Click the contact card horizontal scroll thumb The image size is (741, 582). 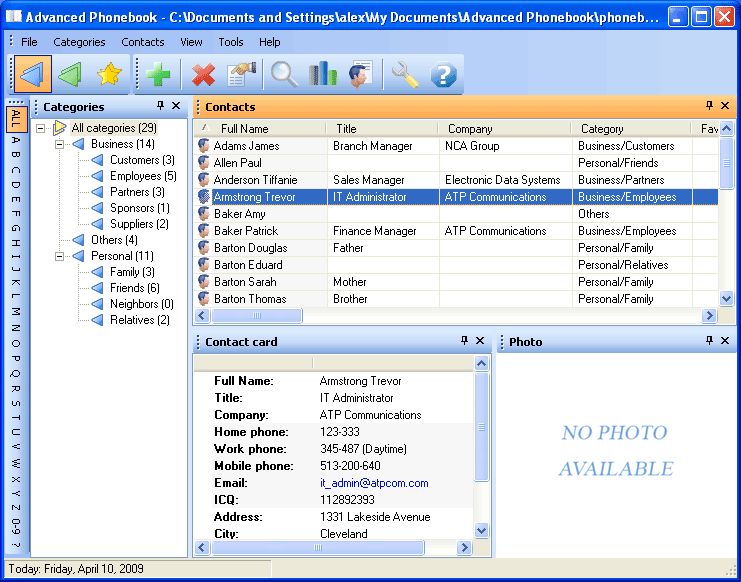coord(318,548)
